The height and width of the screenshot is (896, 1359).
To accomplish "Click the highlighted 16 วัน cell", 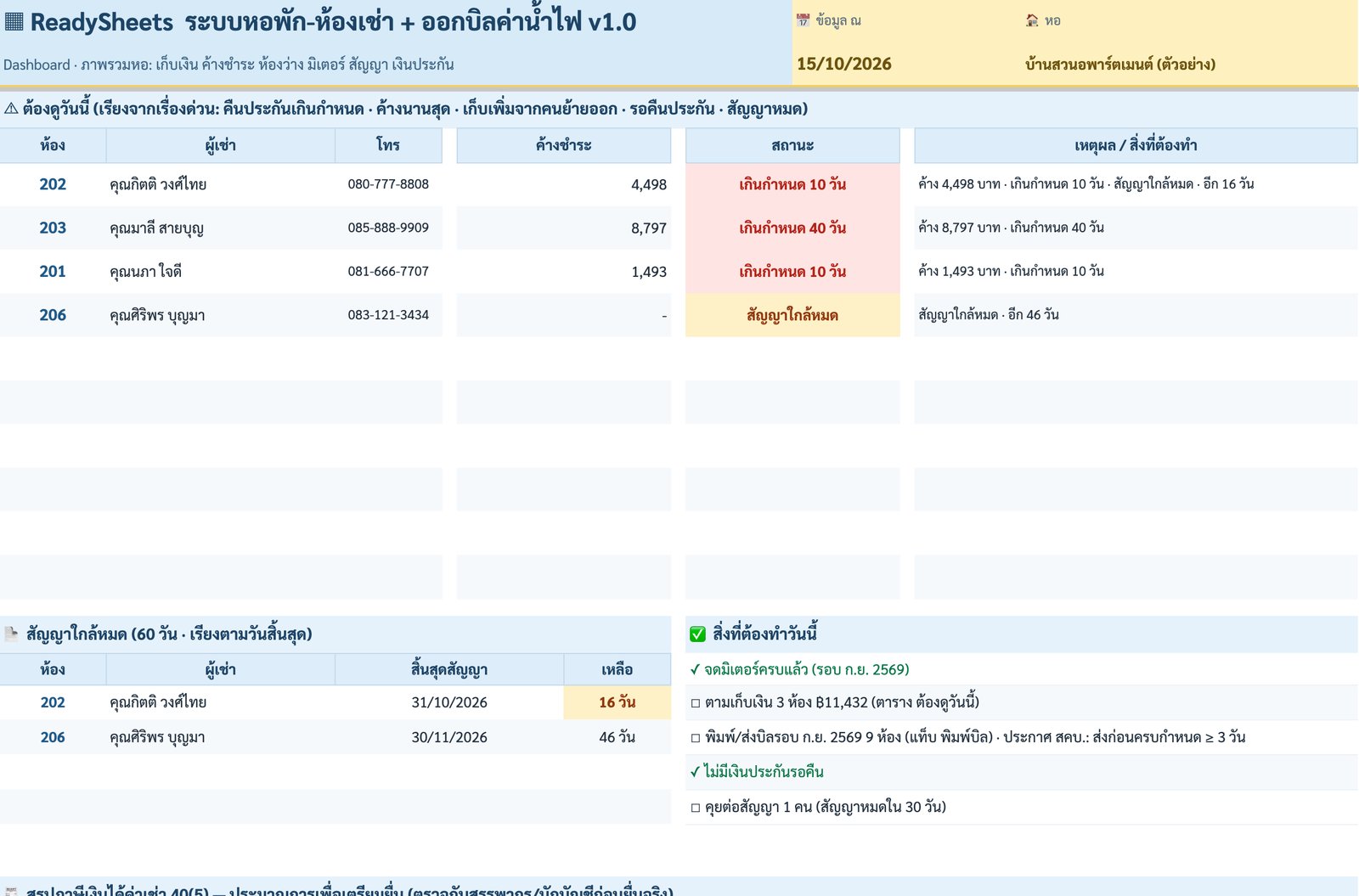I will (617, 702).
